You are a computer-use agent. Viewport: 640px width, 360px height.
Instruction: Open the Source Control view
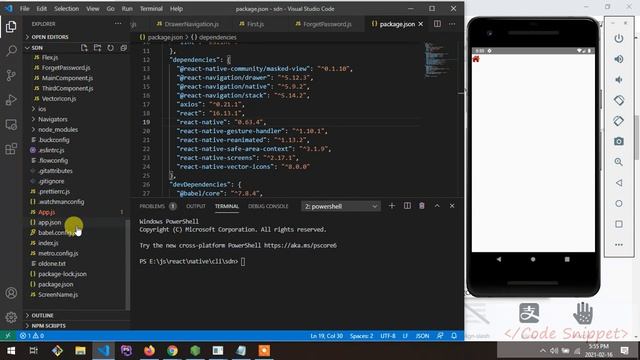pyautogui.click(x=11, y=75)
